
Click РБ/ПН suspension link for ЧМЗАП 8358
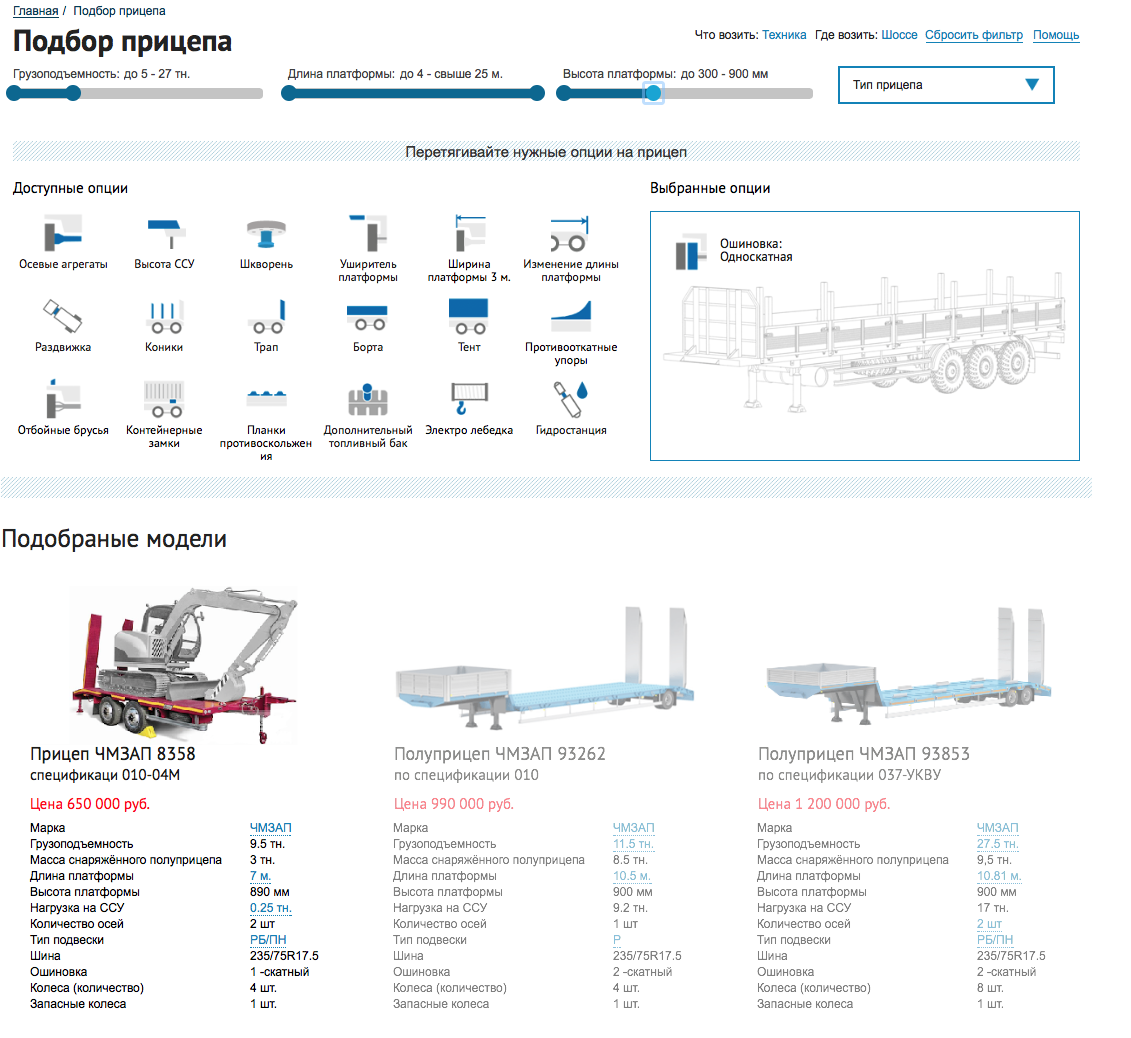pos(268,939)
